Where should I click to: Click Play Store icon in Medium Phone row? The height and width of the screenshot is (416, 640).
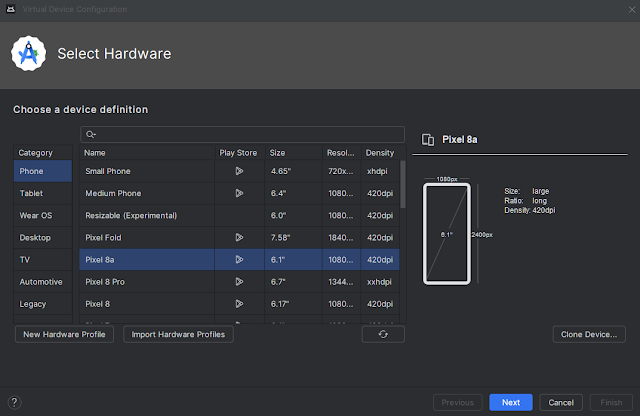[239, 193]
